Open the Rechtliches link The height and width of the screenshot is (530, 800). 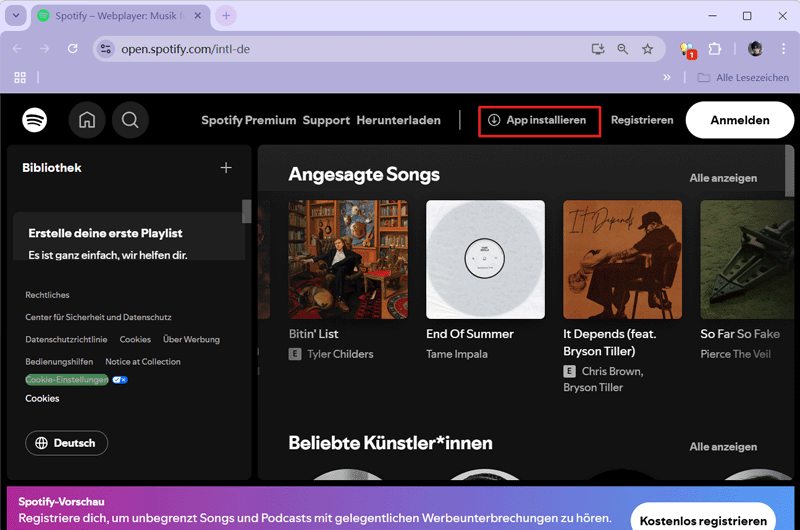47,295
